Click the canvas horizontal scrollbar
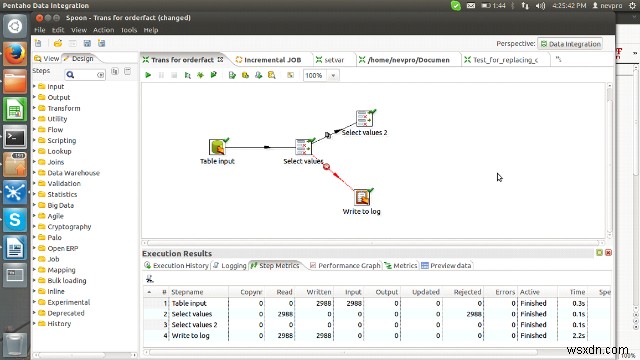The image size is (640, 360). tap(373, 243)
